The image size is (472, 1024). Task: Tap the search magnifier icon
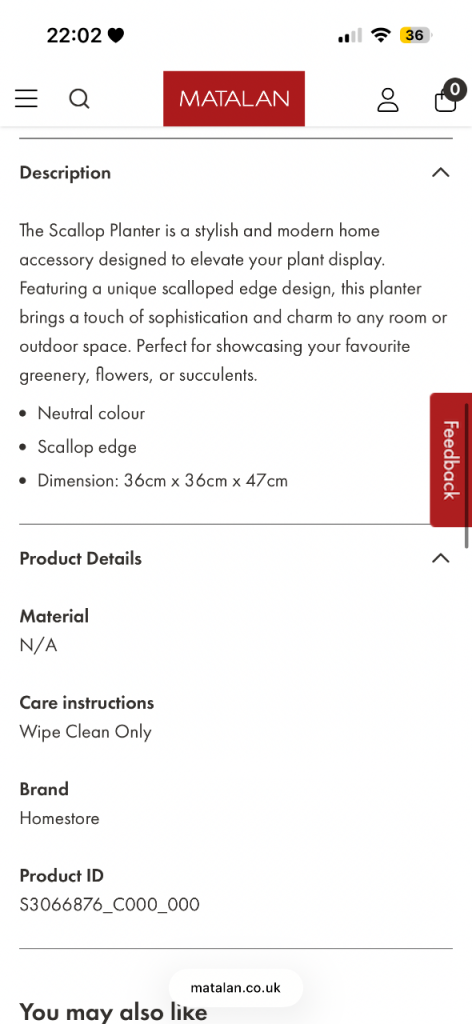click(79, 99)
